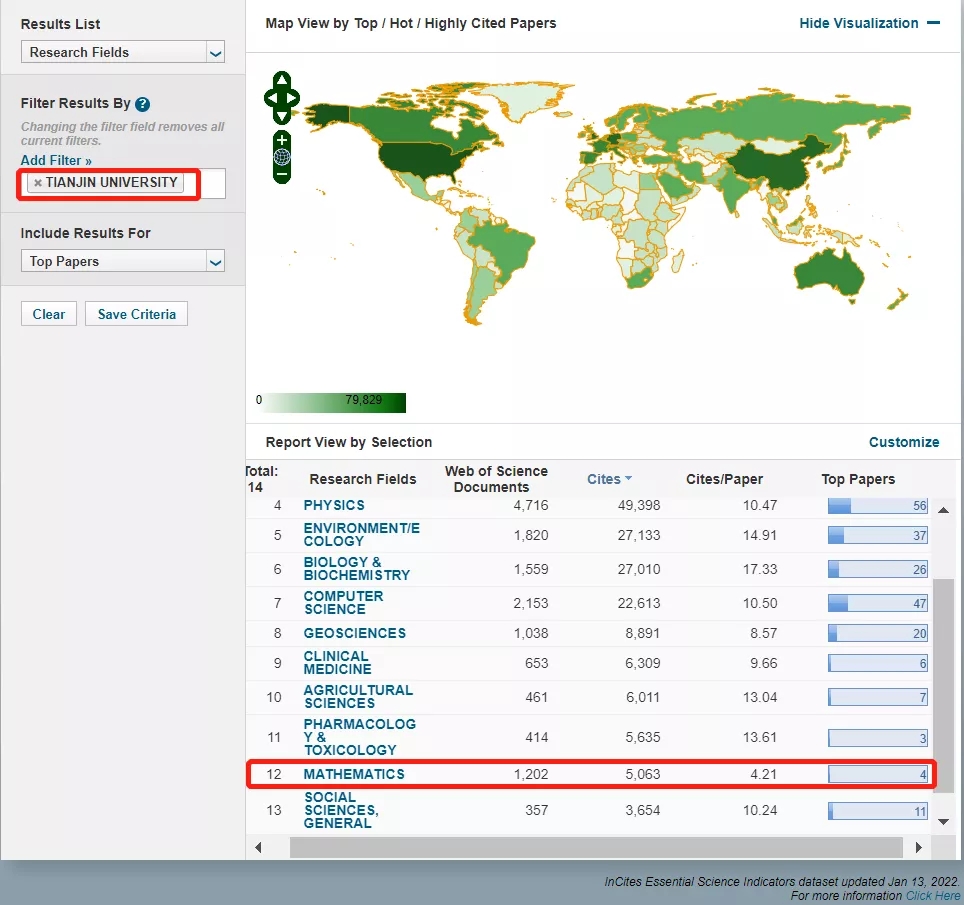
Task: Zoom in on the world map
Action: (282, 140)
